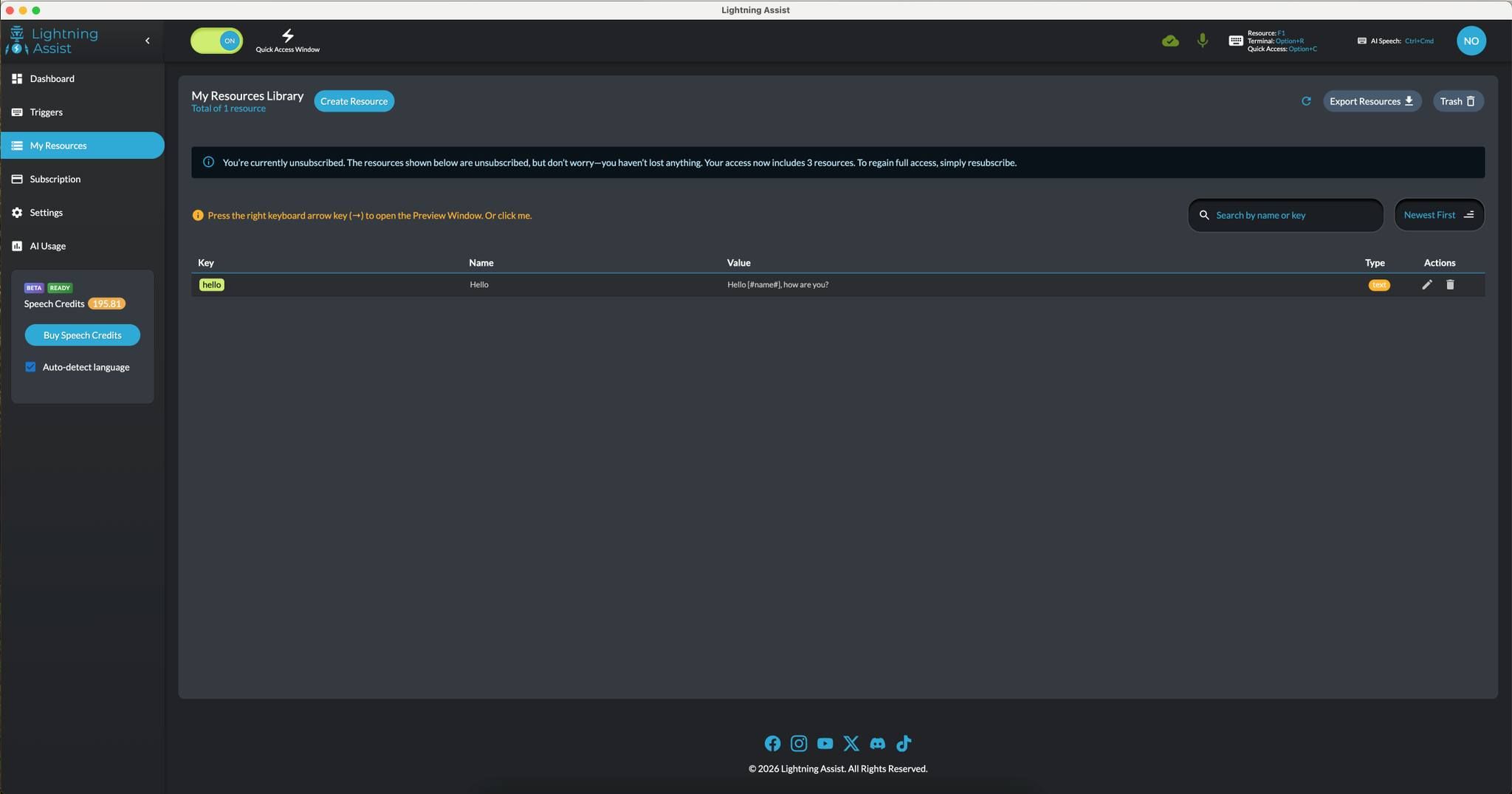Click the Buy Speech Credits button
Screen dimensions: 1512x794
[x=82, y=335]
